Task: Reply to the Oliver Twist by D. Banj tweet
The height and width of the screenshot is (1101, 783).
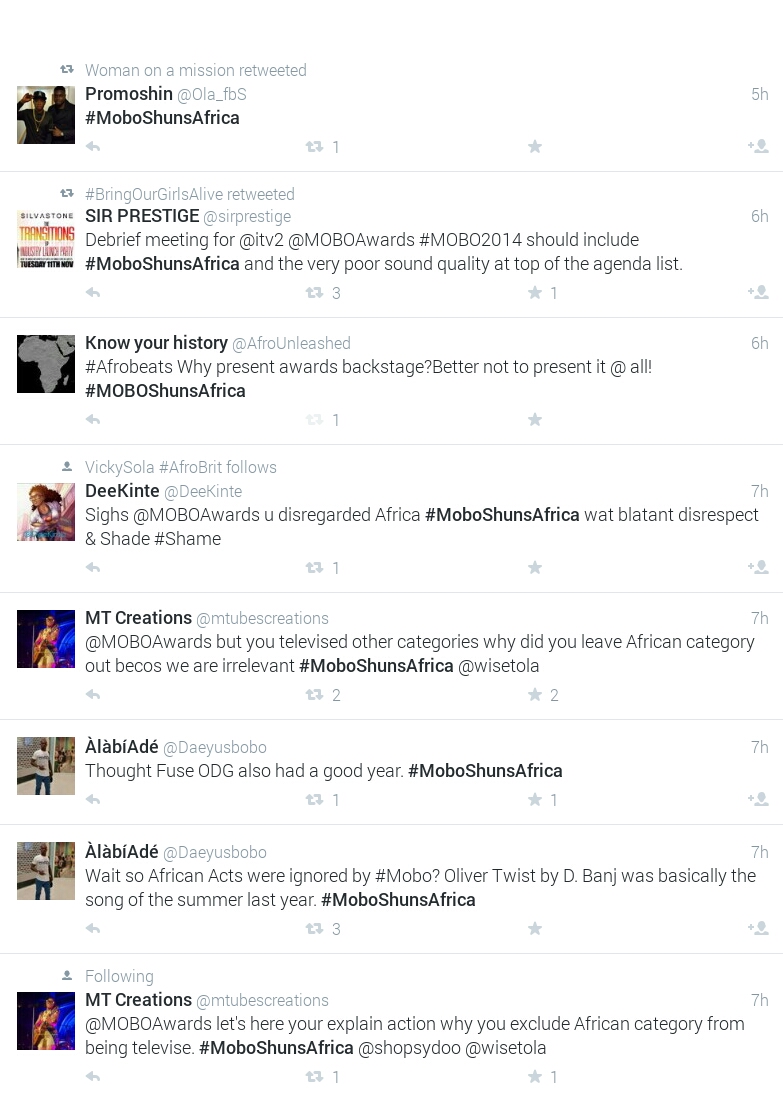Action: pos(93,929)
